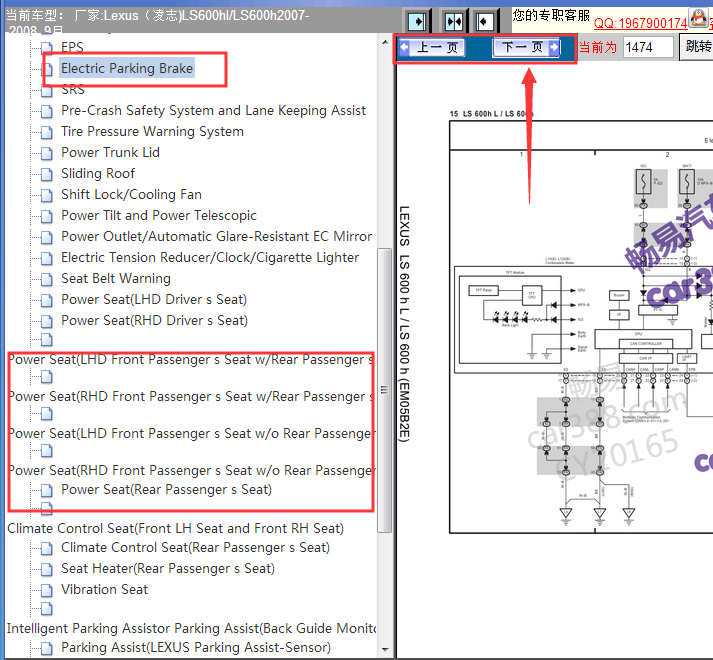Open Intelligent Parking Assist(Back Guide Monitor) entry
This screenshot has width=713, height=660.
coord(191,628)
